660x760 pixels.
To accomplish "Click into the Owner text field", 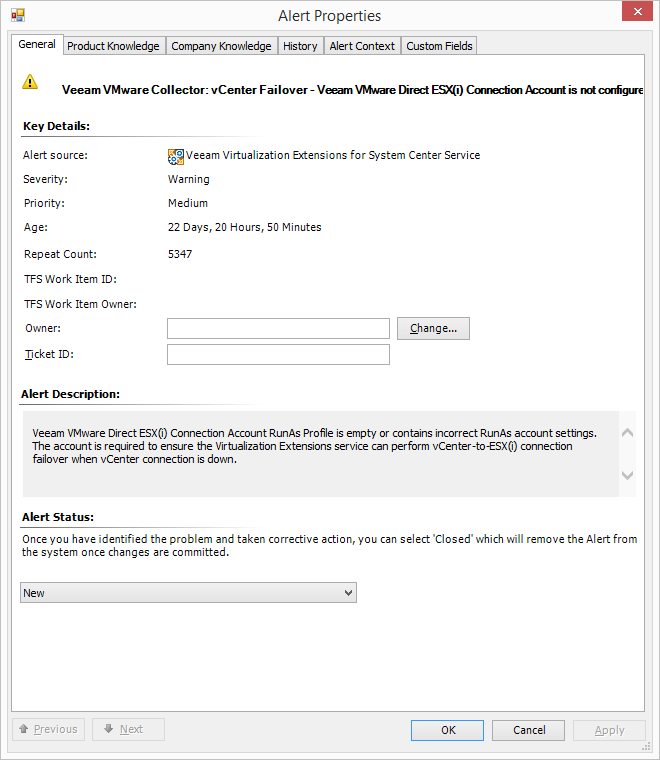I will click(278, 329).
